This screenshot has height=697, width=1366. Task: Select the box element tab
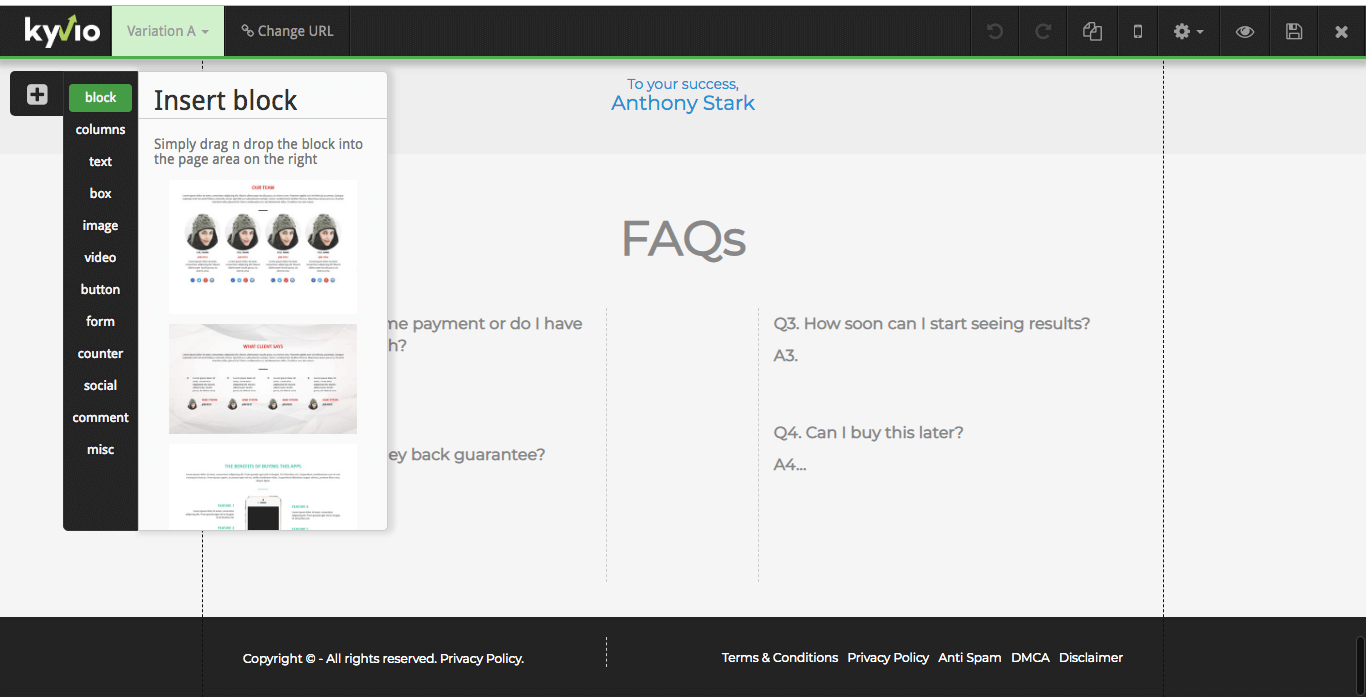tap(100, 193)
